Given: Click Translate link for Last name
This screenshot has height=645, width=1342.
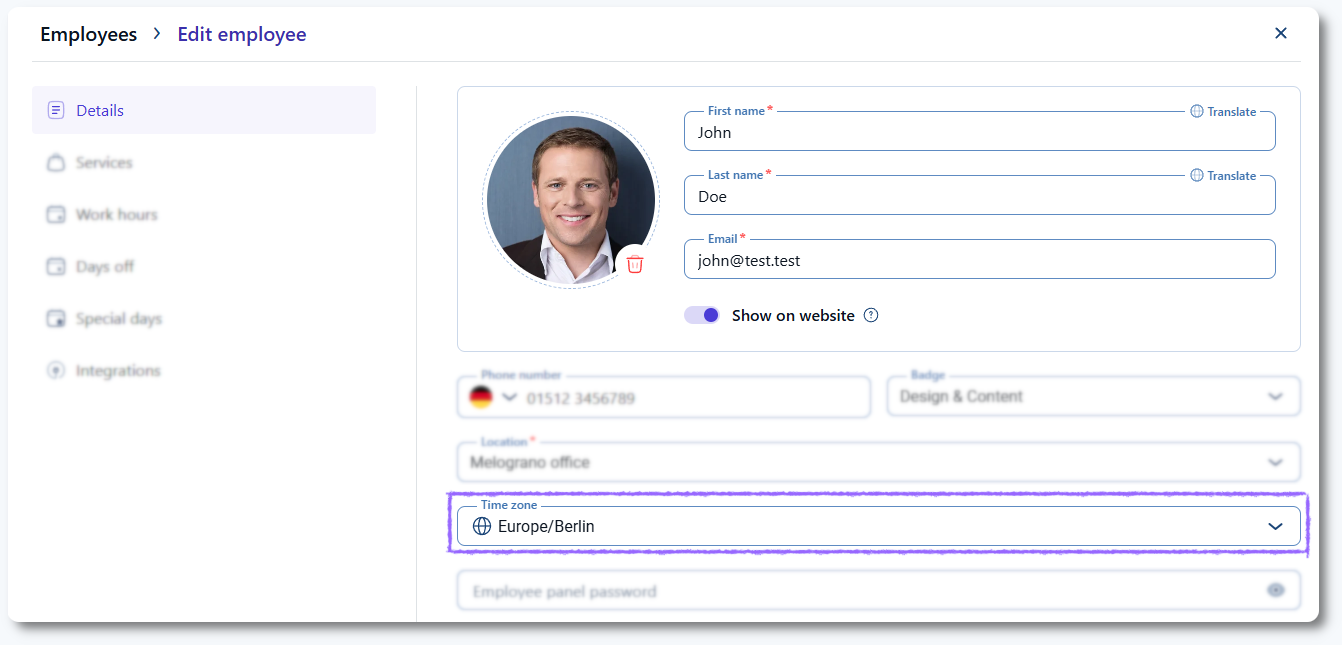Looking at the screenshot, I should [1223, 176].
